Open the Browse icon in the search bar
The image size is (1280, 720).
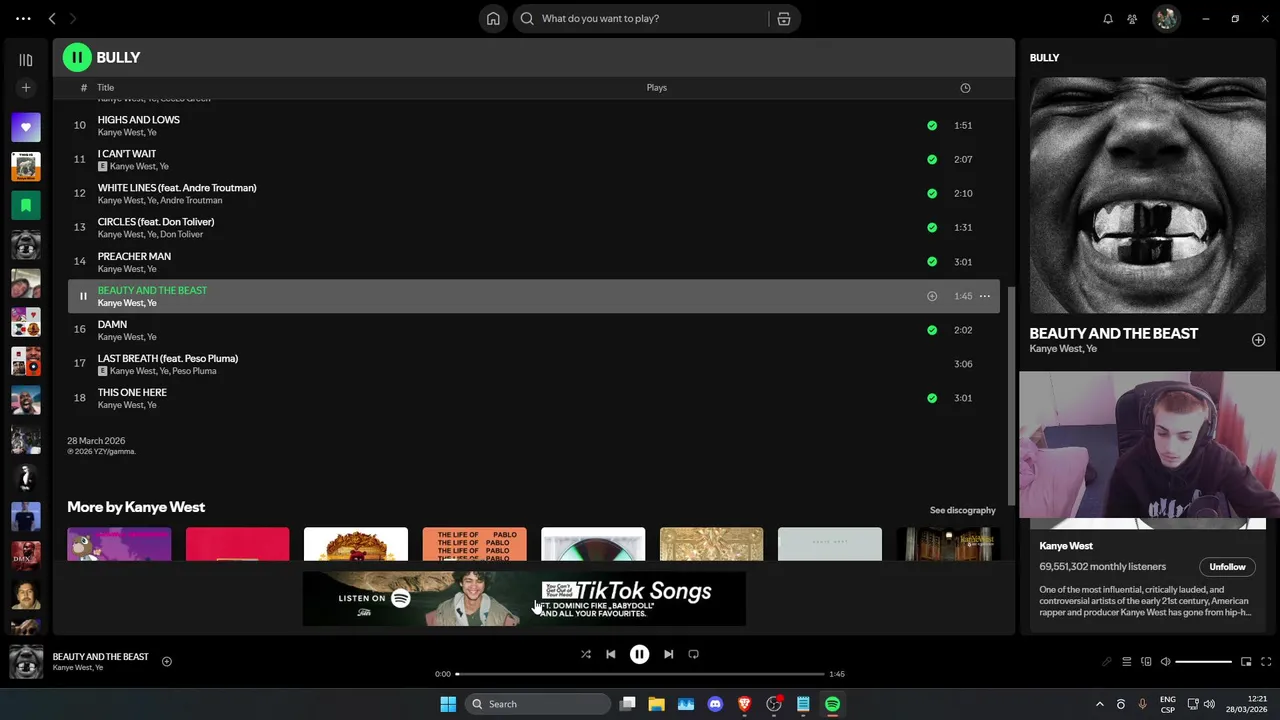tap(783, 18)
